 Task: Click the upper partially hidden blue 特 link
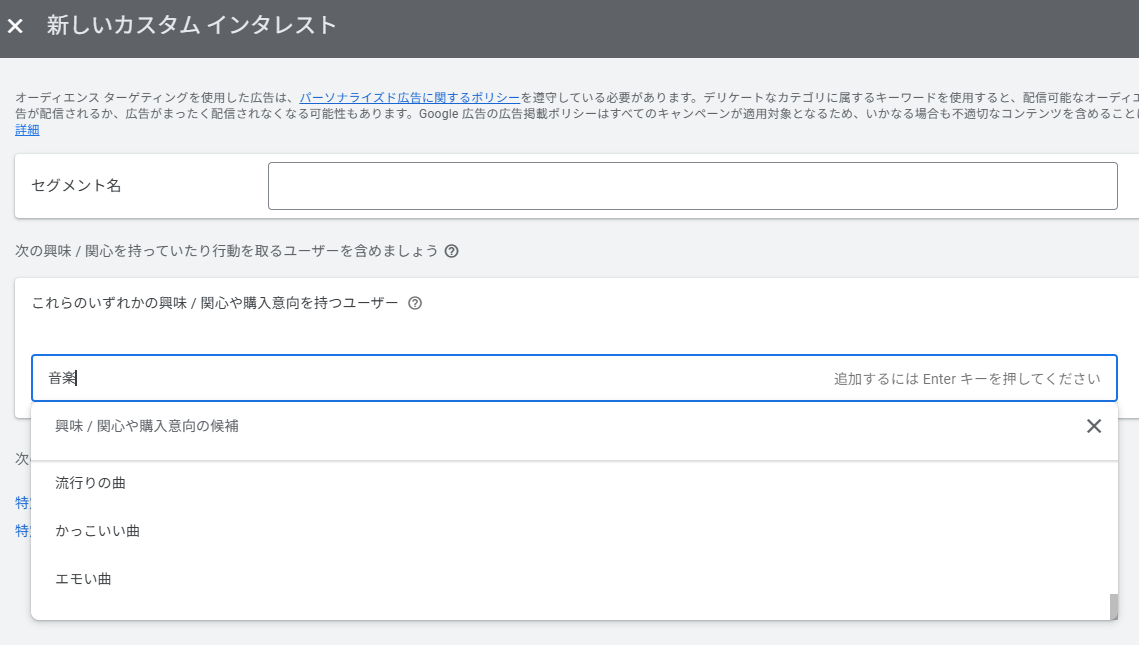(22, 502)
